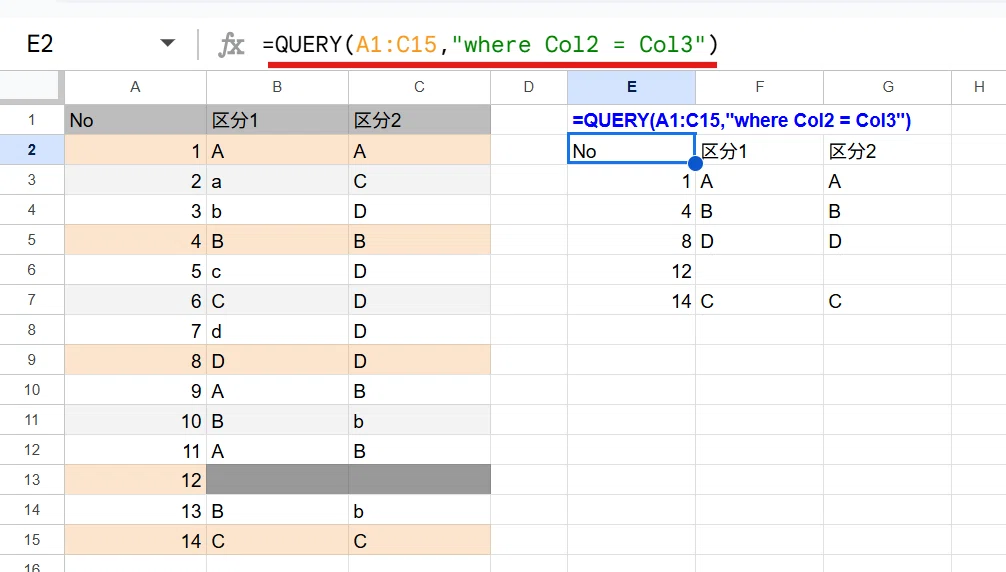The height and width of the screenshot is (572, 1006).
Task: Click cell B10 containing A
Action: pyautogui.click(x=277, y=390)
